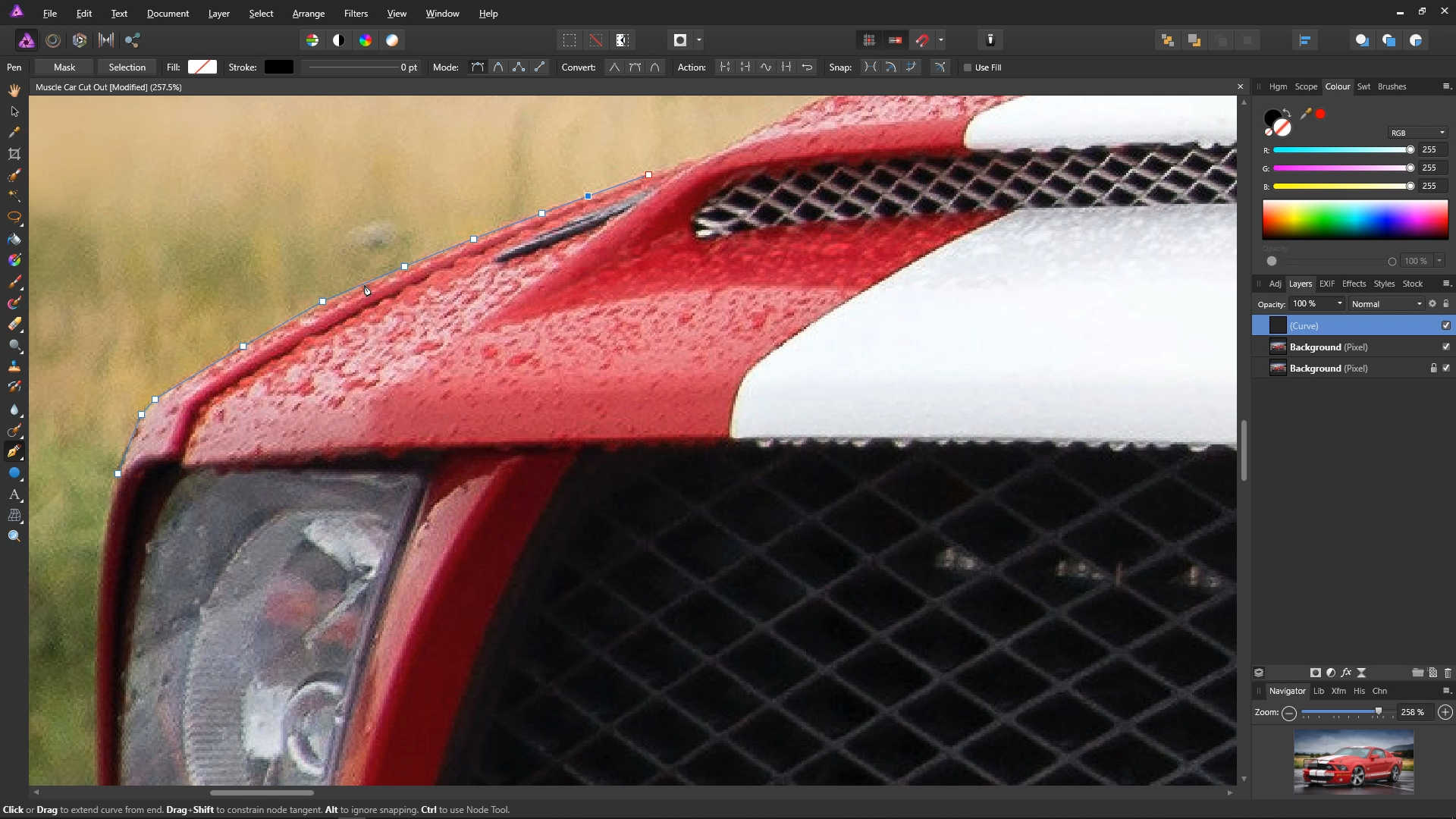Open the RGB colour model dropdown
This screenshot has width=1456, height=819.
[1417, 133]
